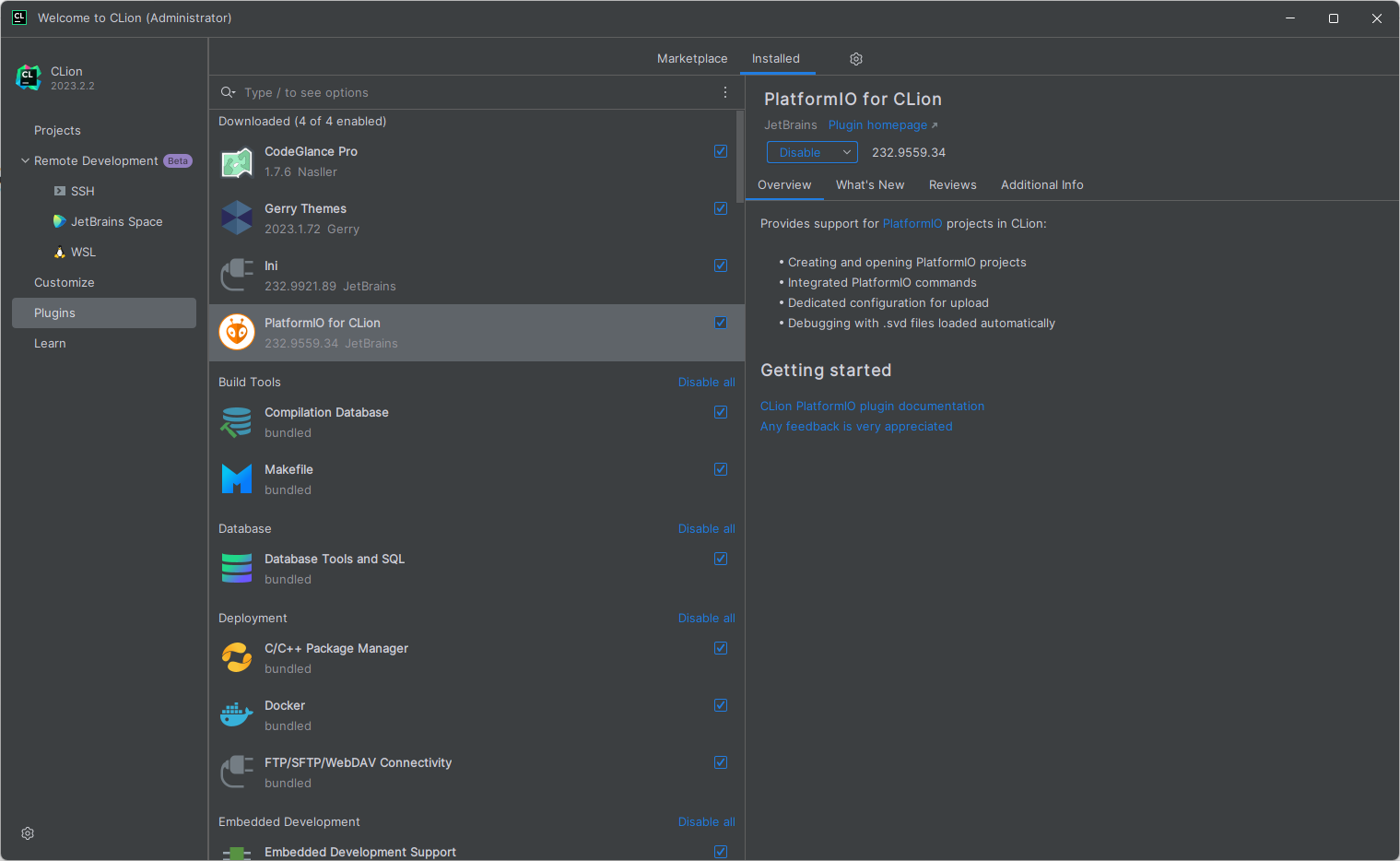Click the Gerry Themes plugin icon

pyautogui.click(x=237, y=218)
